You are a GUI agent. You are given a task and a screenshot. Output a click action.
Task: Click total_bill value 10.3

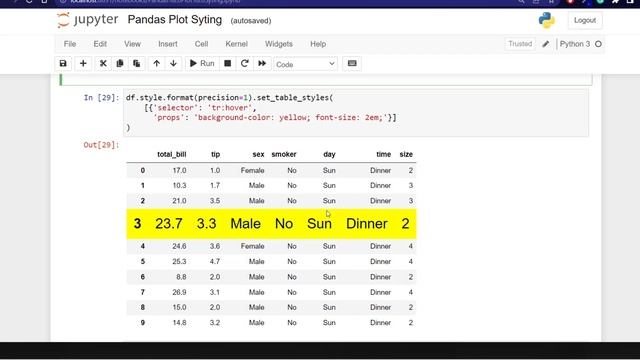tap(179, 185)
